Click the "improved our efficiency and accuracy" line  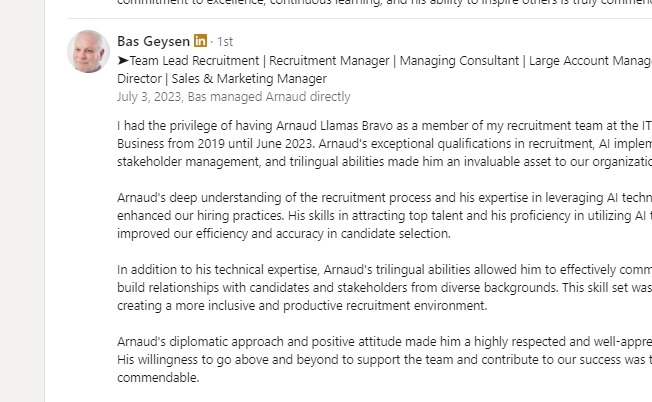coord(284,234)
